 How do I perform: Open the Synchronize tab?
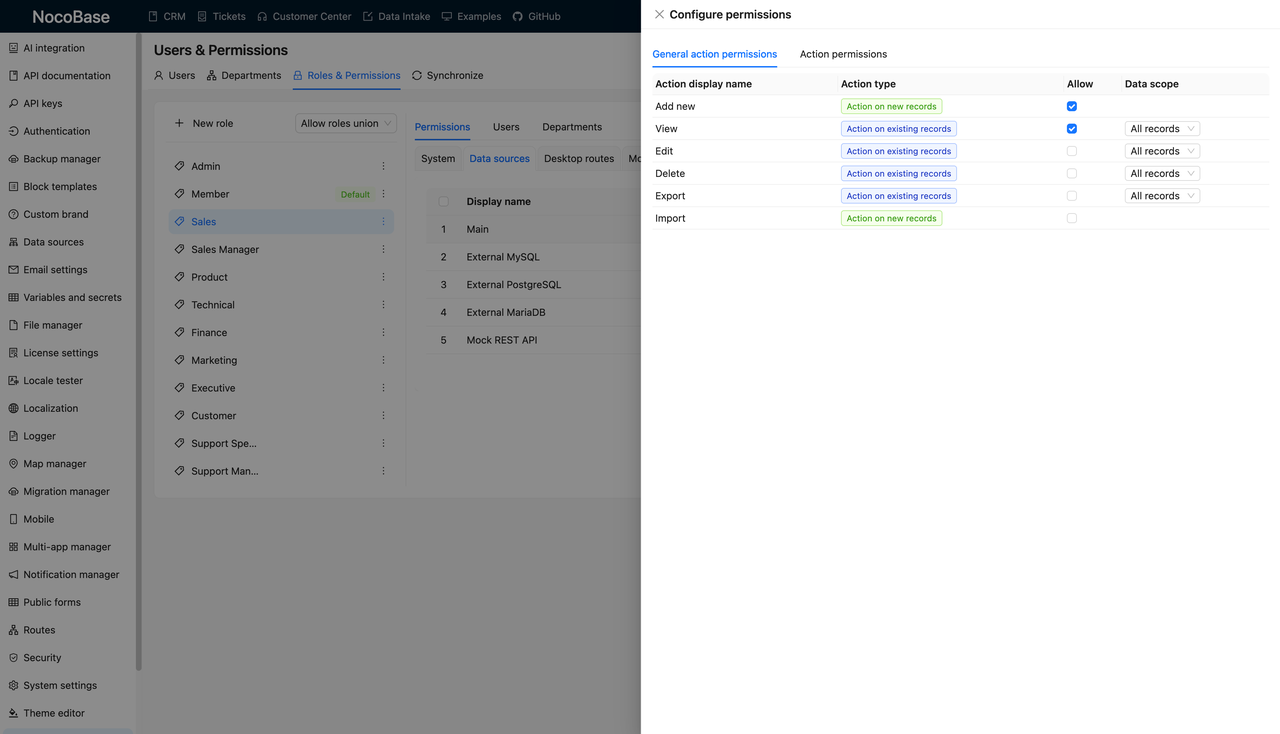(447, 75)
